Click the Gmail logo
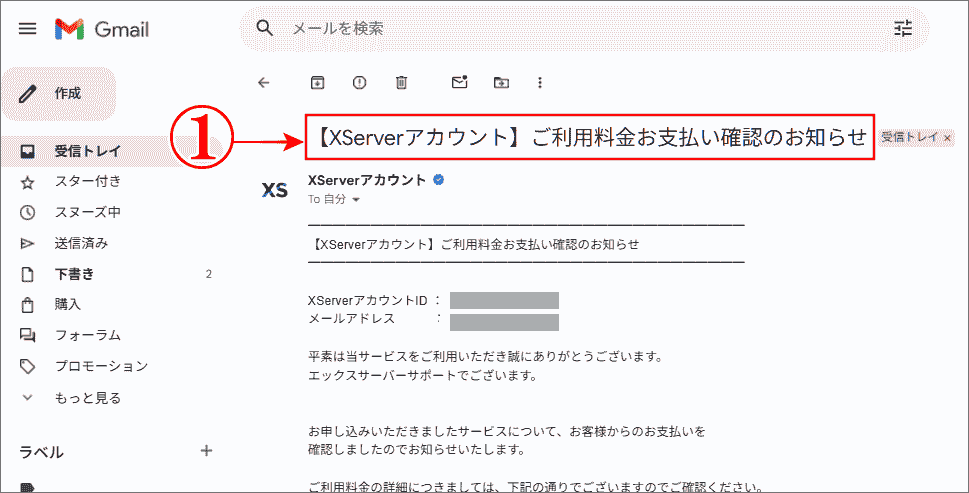The width and height of the screenshot is (969, 493). point(102,29)
